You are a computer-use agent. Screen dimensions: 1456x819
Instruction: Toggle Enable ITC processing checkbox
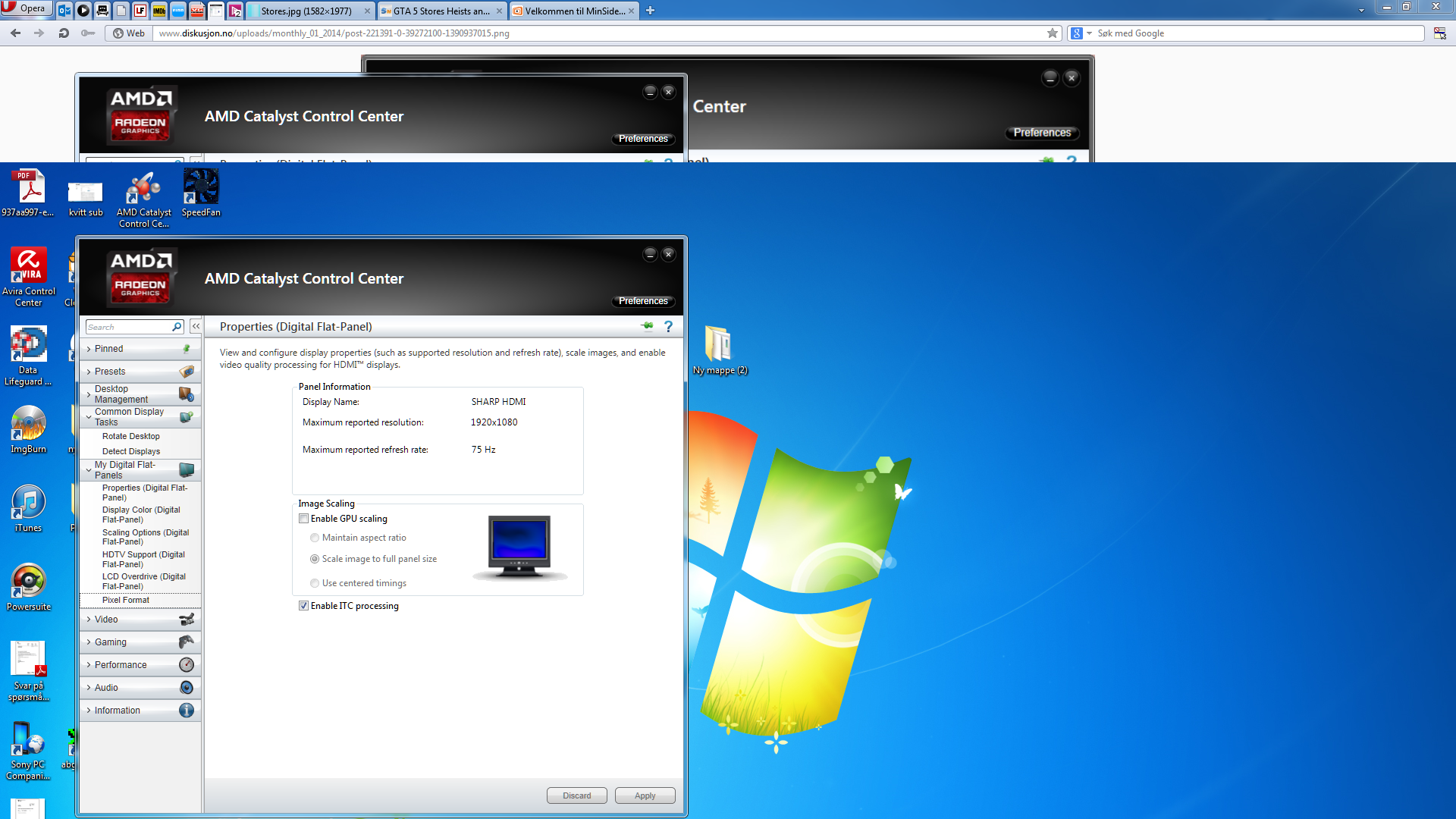pos(303,606)
